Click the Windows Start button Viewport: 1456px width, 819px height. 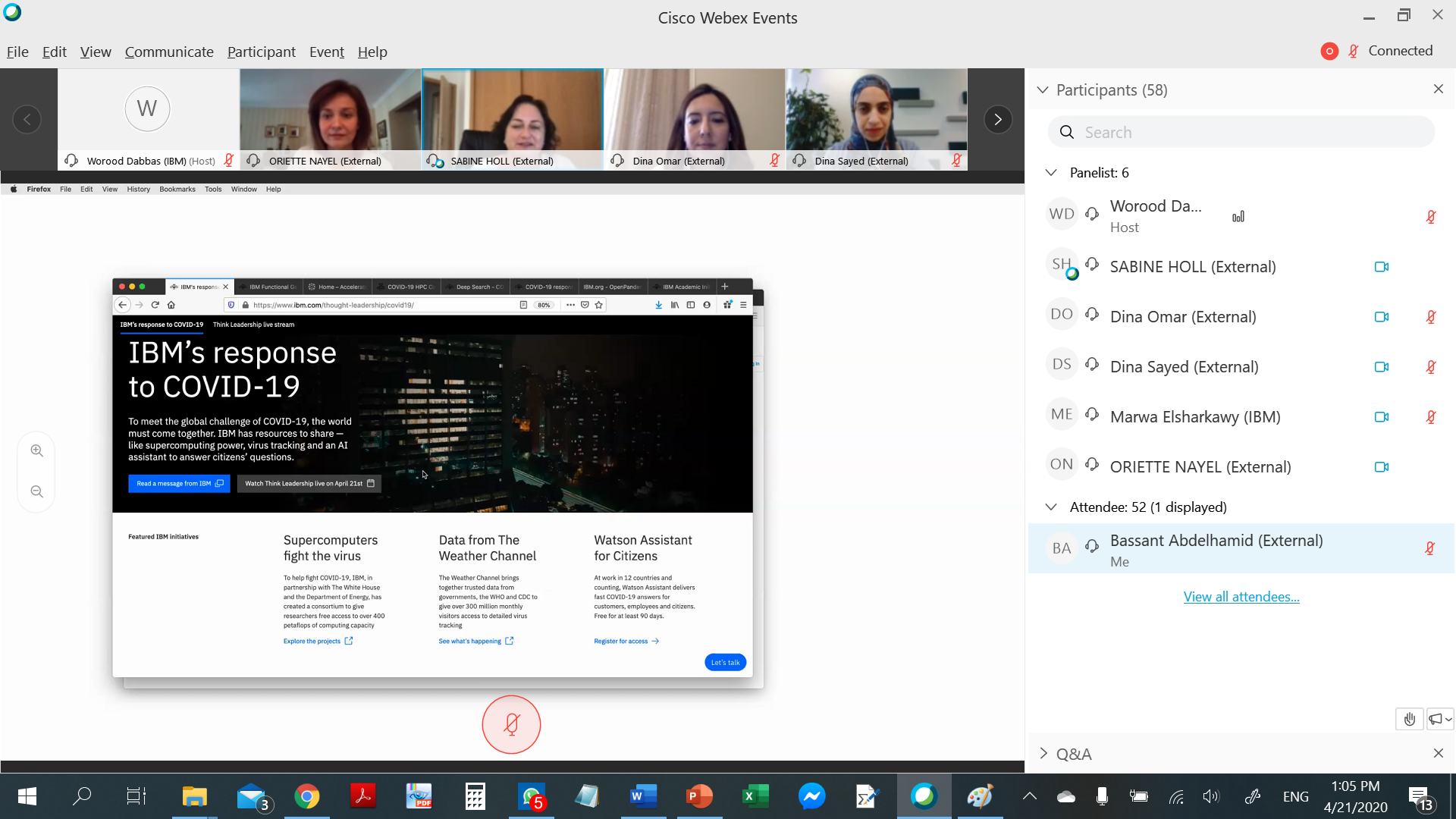coord(27,796)
